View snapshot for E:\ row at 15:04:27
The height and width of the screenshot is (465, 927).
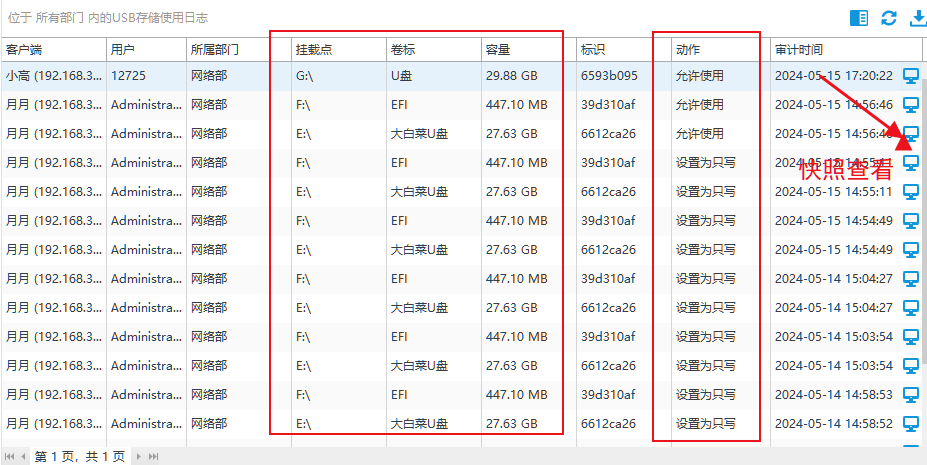click(x=911, y=307)
